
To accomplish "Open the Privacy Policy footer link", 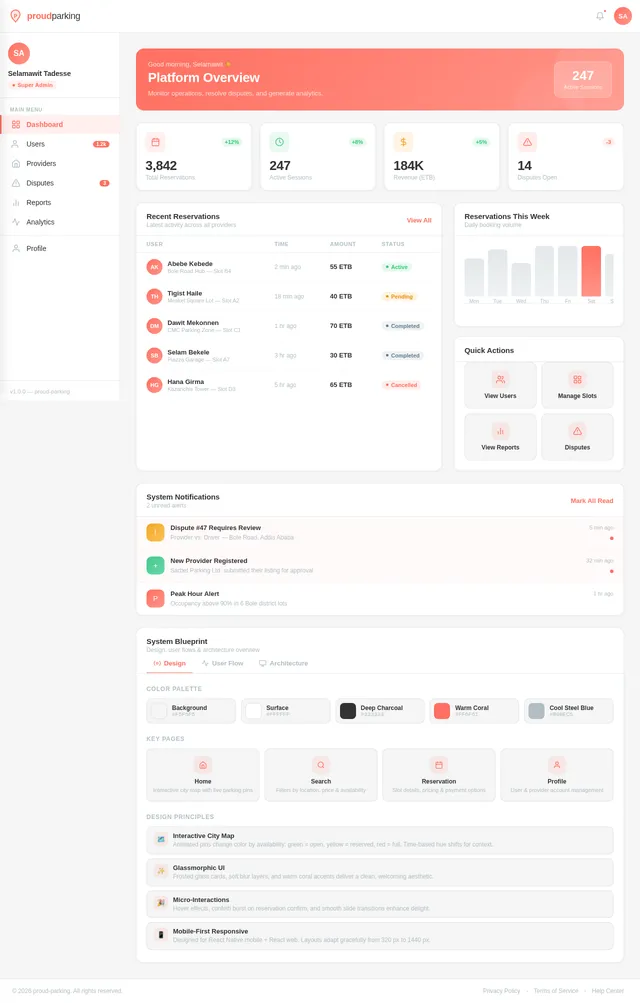I will click(501, 991).
